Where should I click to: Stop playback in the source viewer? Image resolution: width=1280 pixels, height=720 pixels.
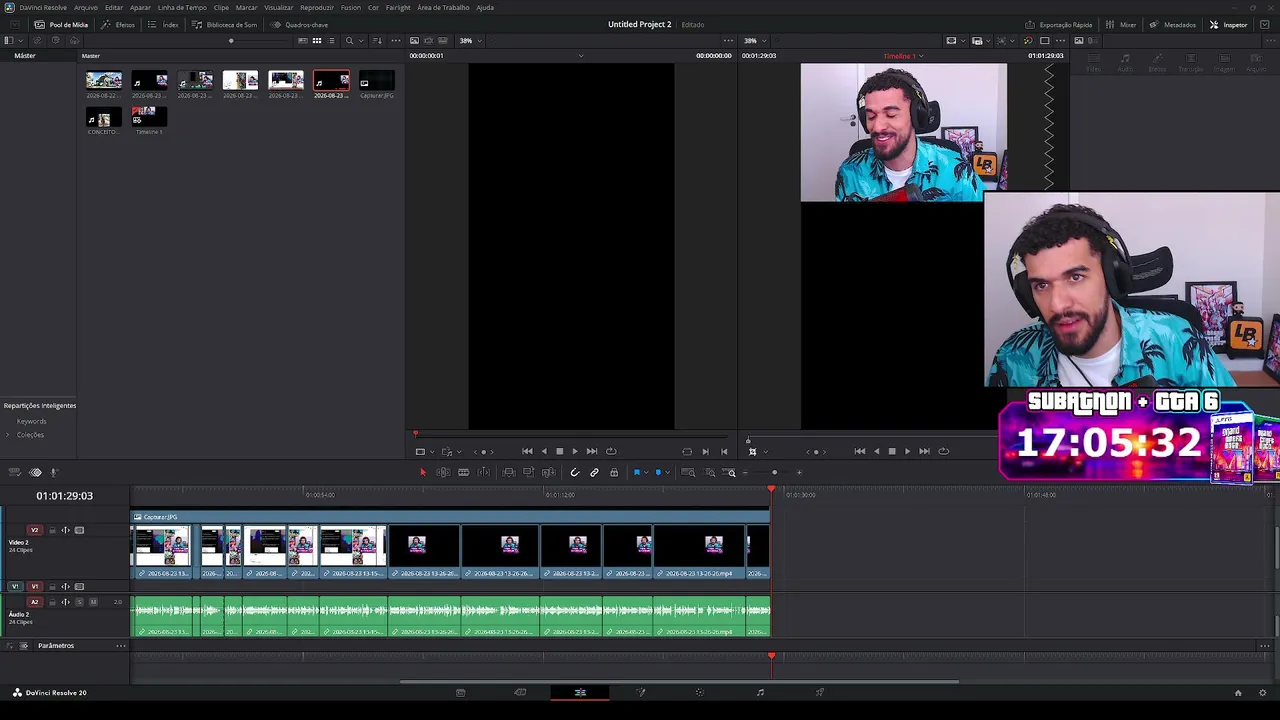pyautogui.click(x=559, y=451)
